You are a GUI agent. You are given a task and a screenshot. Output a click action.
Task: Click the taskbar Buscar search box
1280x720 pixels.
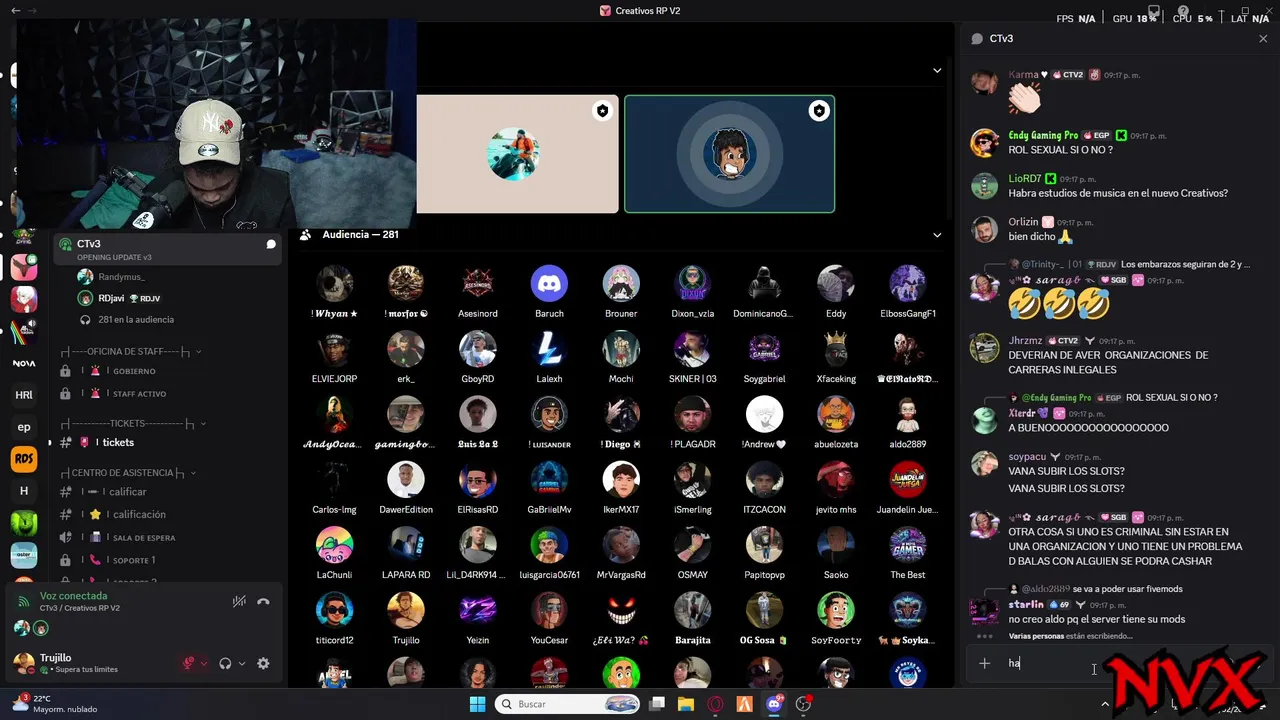[x=568, y=704]
